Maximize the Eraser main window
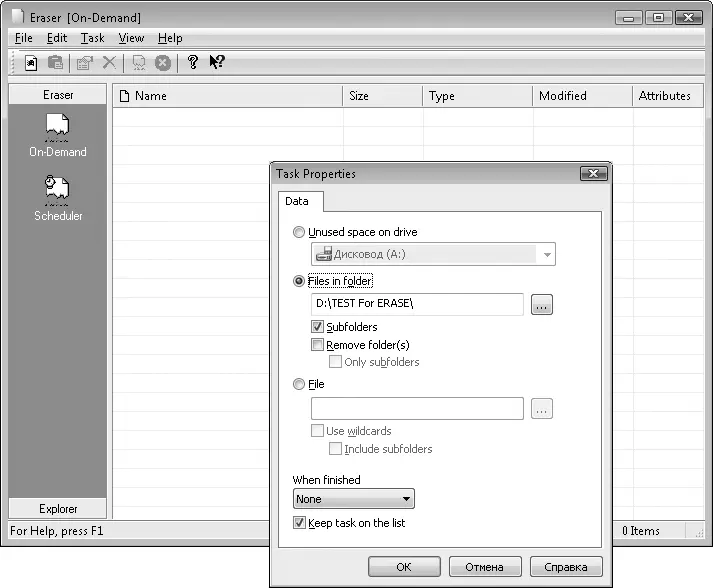The image size is (713, 588). [x=658, y=18]
